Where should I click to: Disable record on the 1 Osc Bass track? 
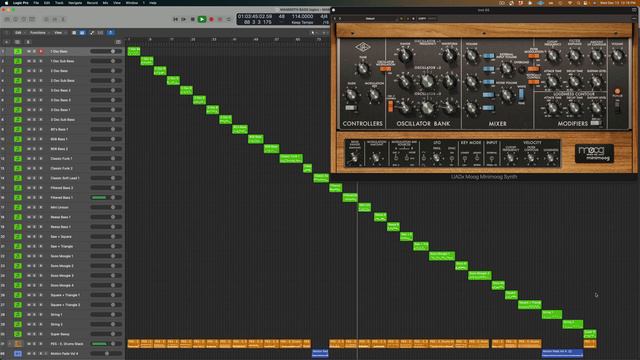point(41,51)
